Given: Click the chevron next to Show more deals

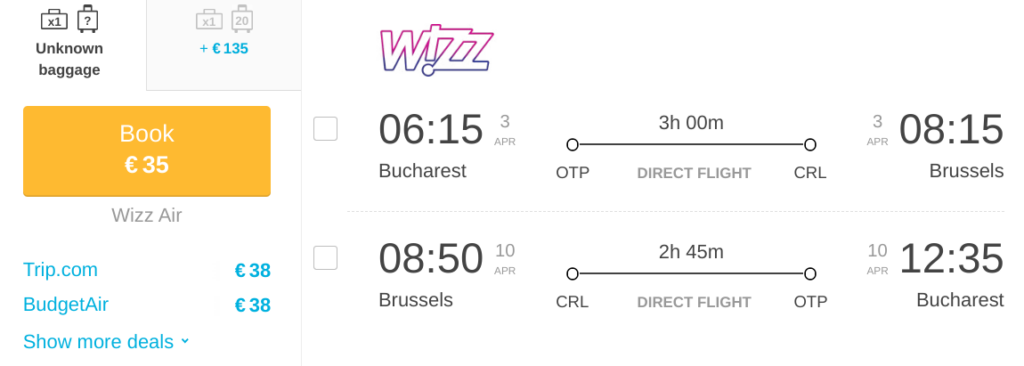Looking at the screenshot, I should (x=185, y=341).
